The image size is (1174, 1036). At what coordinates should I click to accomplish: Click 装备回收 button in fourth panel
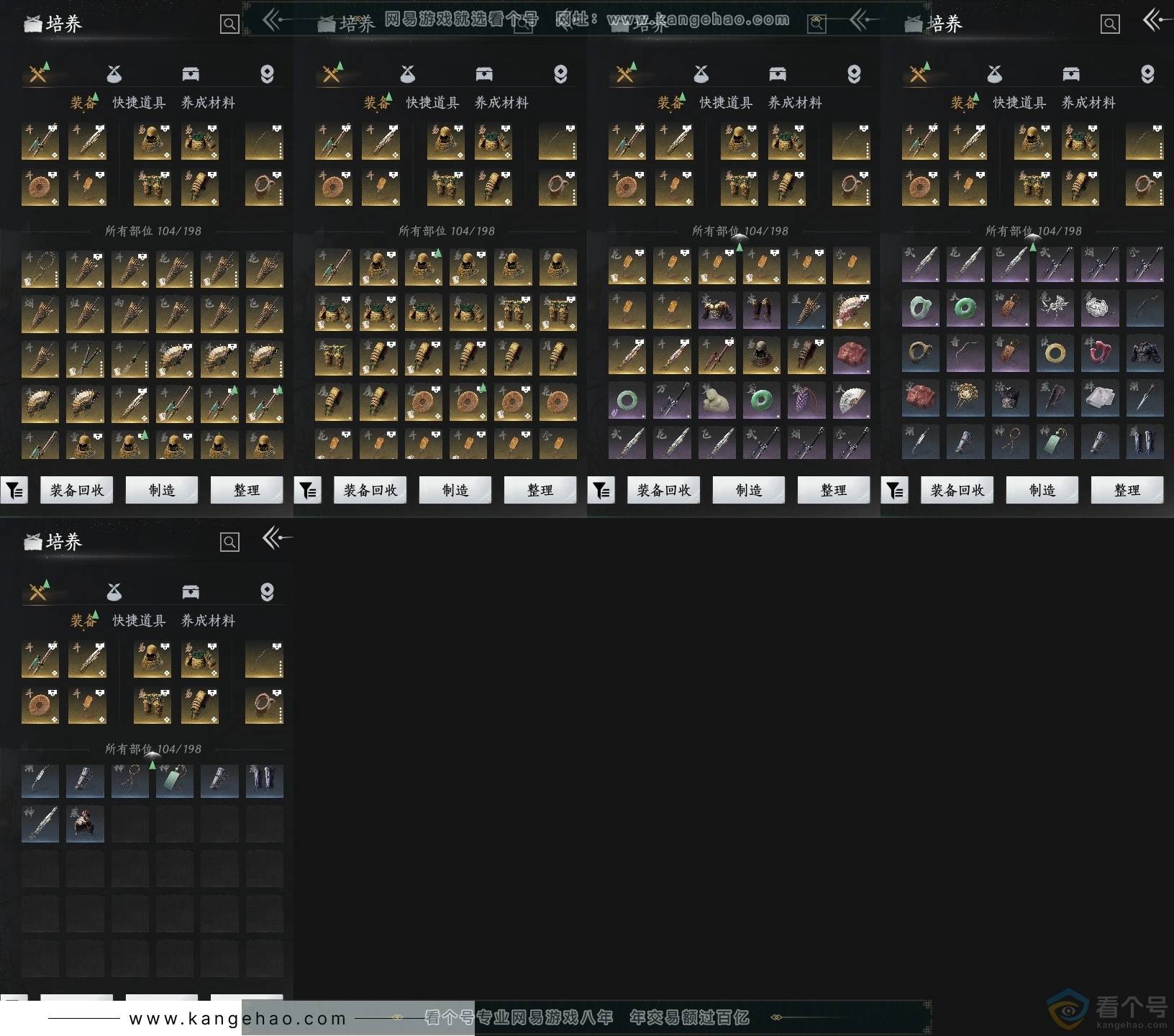(x=957, y=491)
